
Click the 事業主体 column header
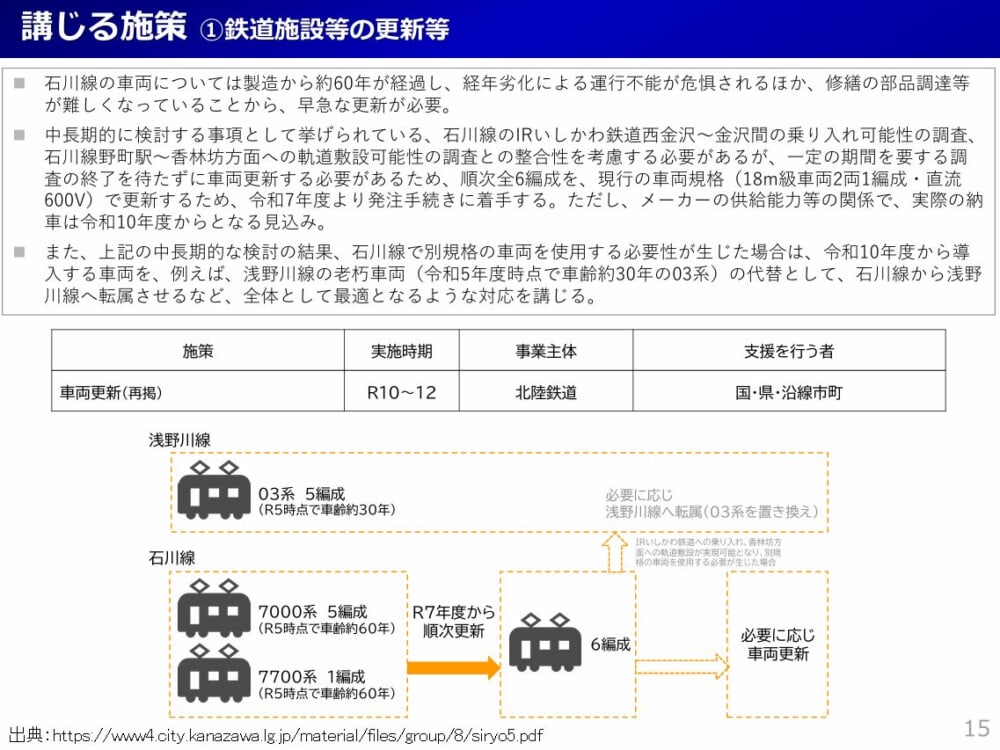point(546,351)
